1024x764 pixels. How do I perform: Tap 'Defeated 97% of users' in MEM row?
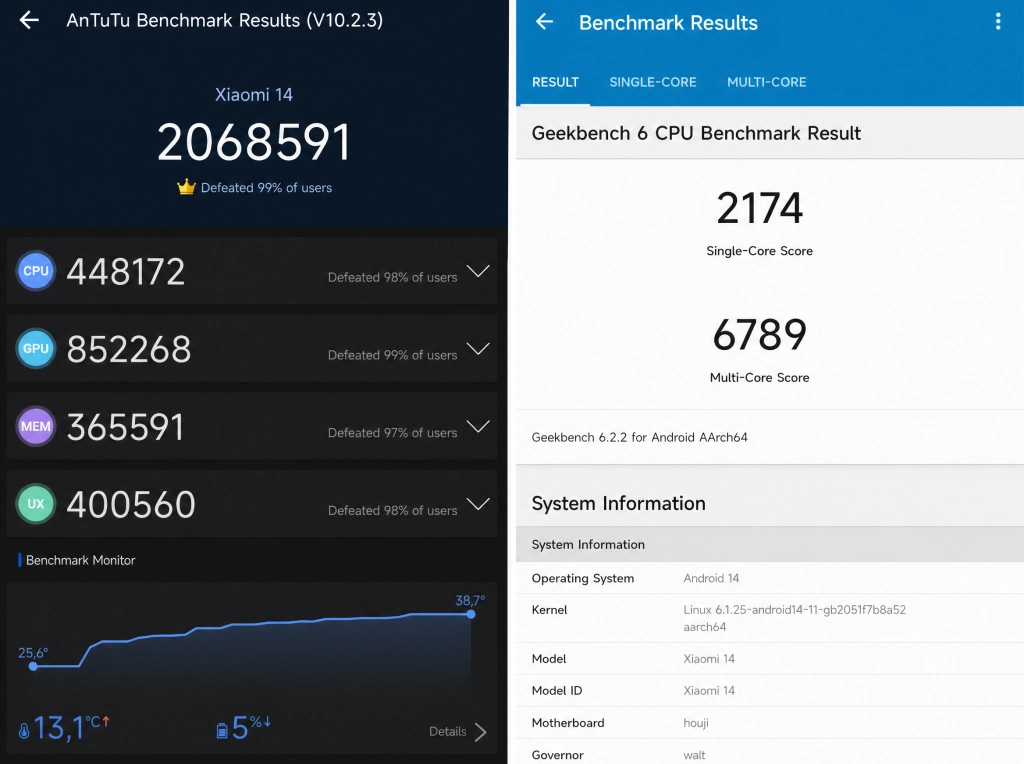(392, 433)
